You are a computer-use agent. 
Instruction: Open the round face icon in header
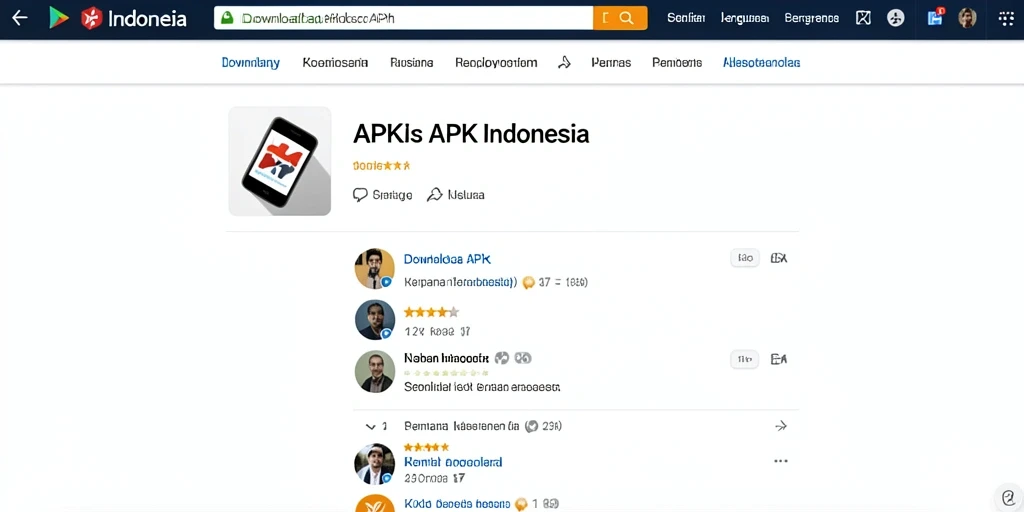(x=896, y=18)
